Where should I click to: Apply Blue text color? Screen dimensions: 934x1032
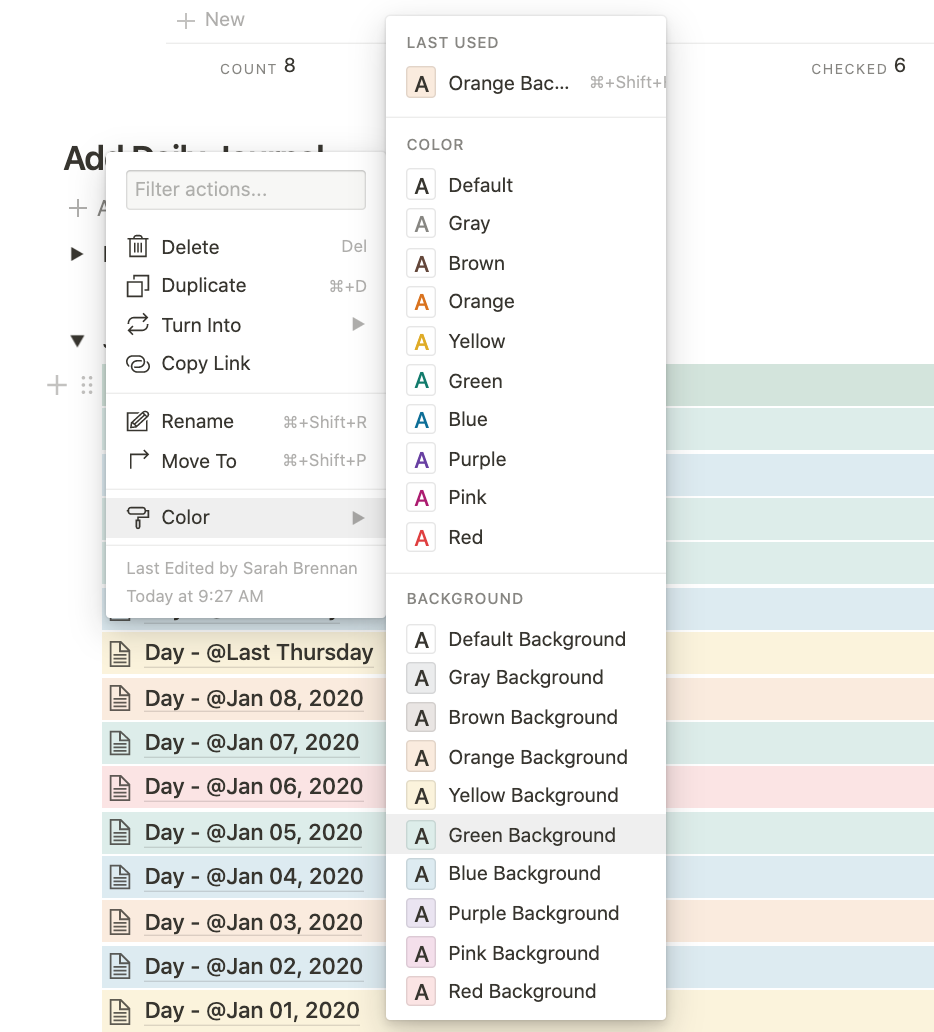(x=526, y=419)
